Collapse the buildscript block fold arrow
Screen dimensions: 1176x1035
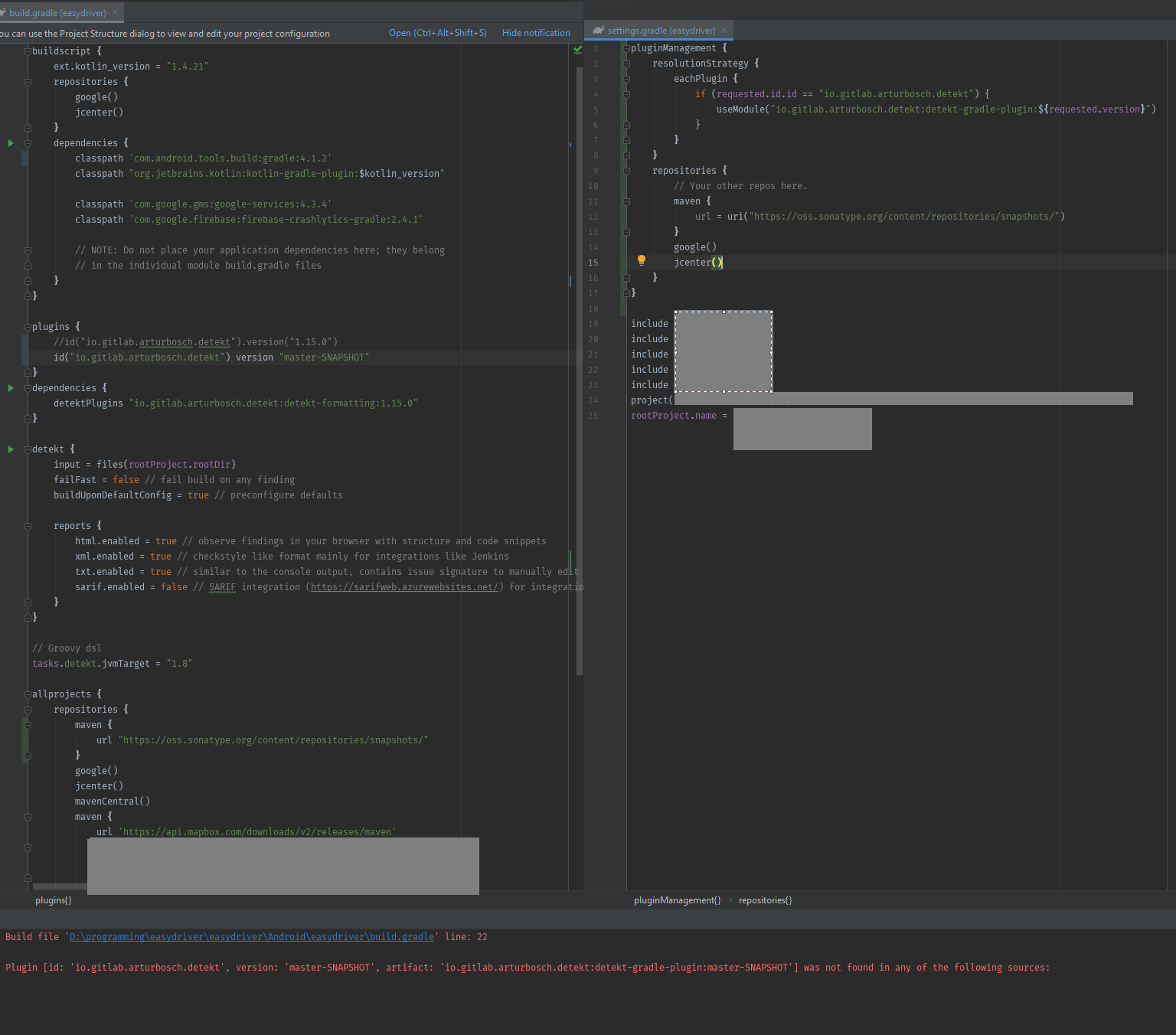coord(27,51)
